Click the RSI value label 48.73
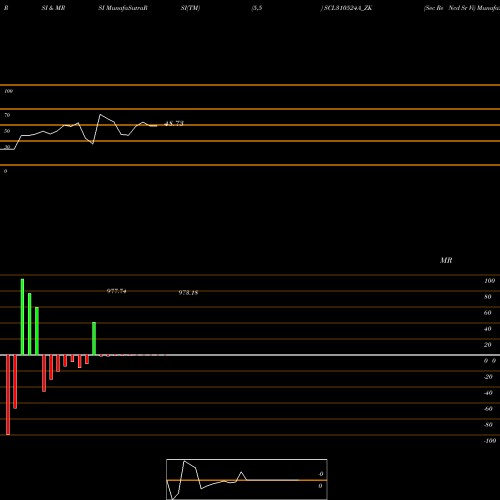 [x=174, y=123]
